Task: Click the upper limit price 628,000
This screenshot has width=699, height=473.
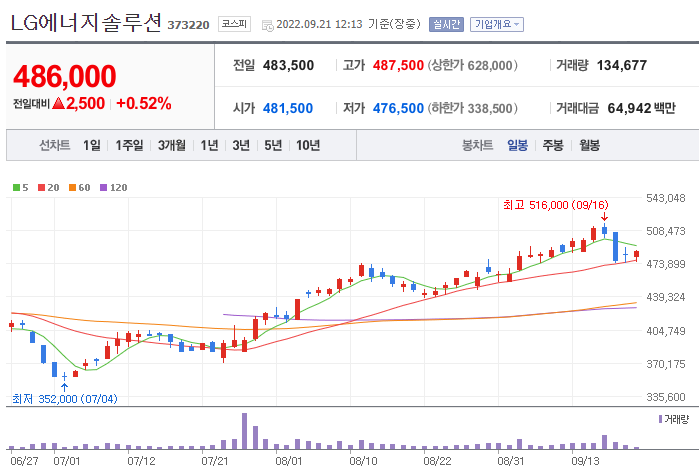Action: point(489,66)
